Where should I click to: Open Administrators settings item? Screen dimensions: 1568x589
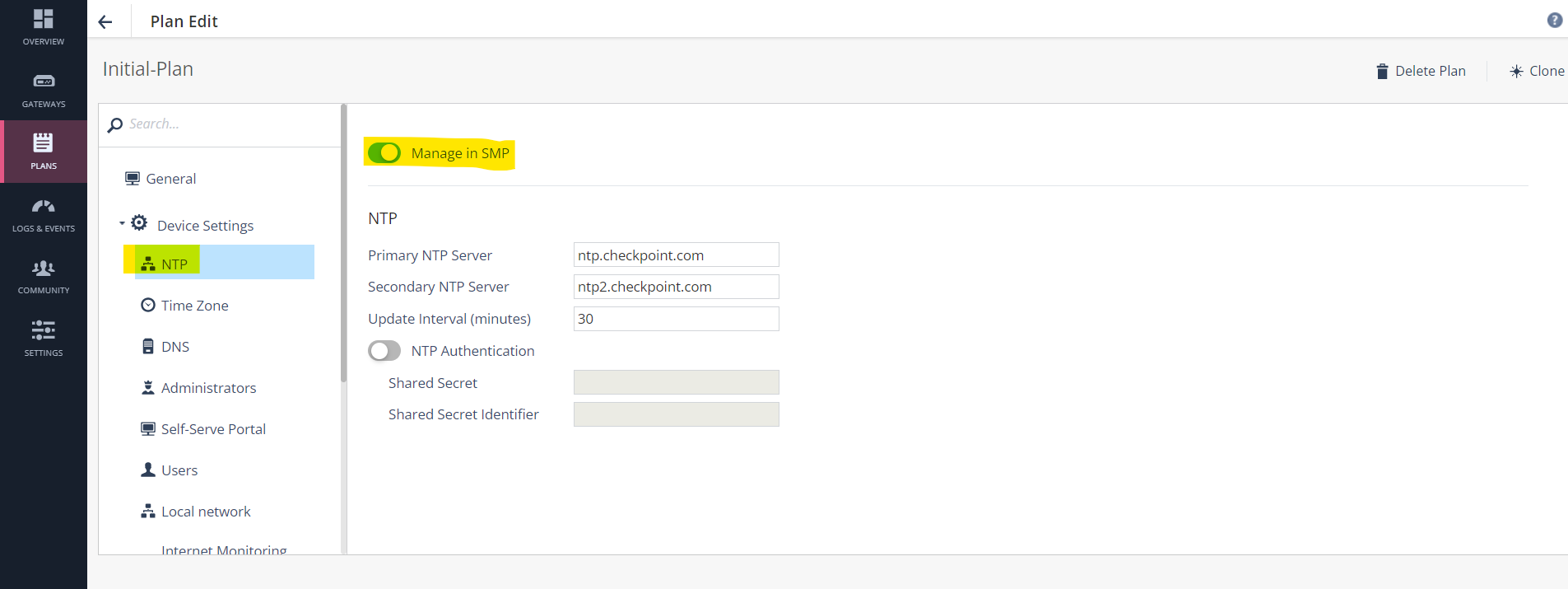pos(208,388)
